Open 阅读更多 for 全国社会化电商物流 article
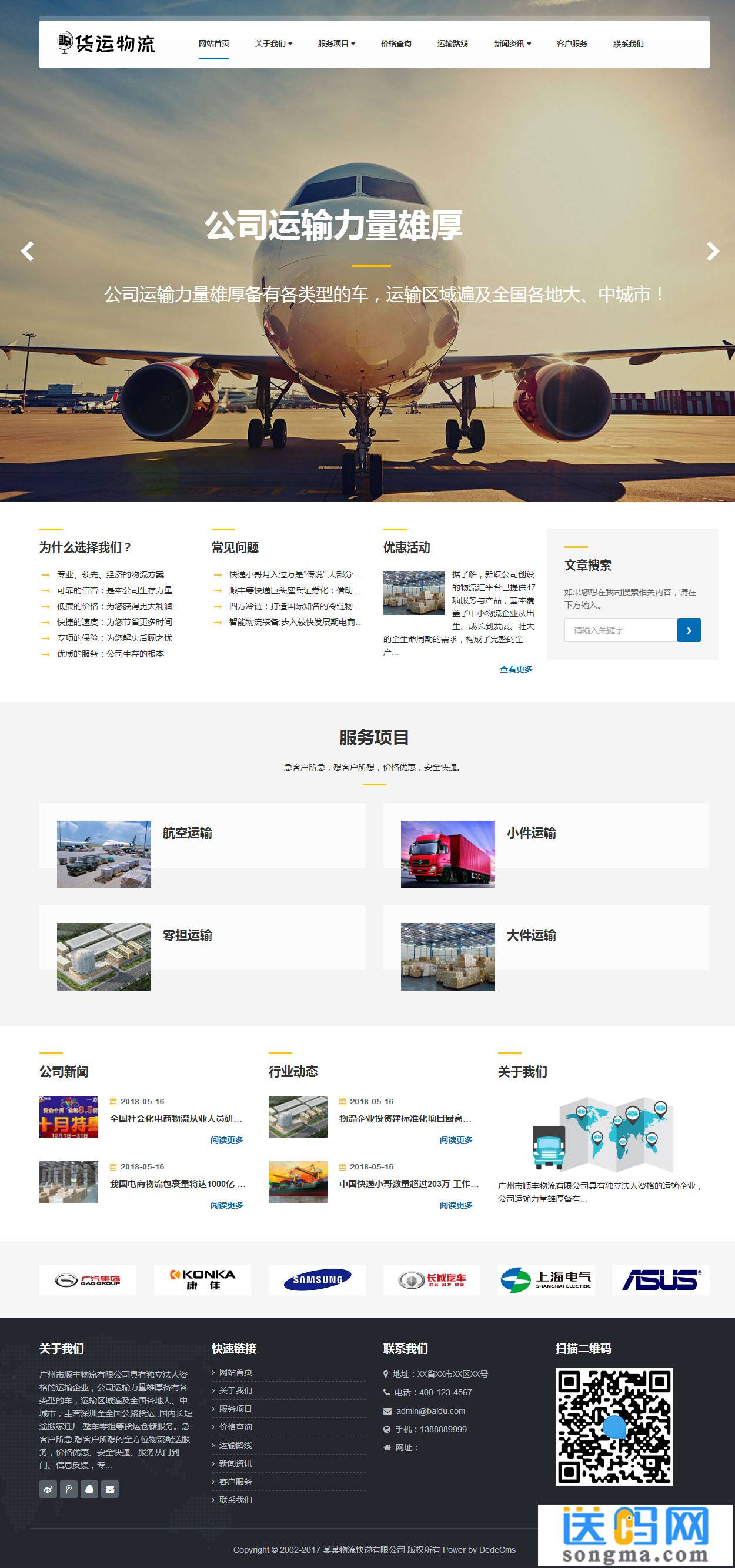Screen dimensions: 735x1568 point(226,1140)
